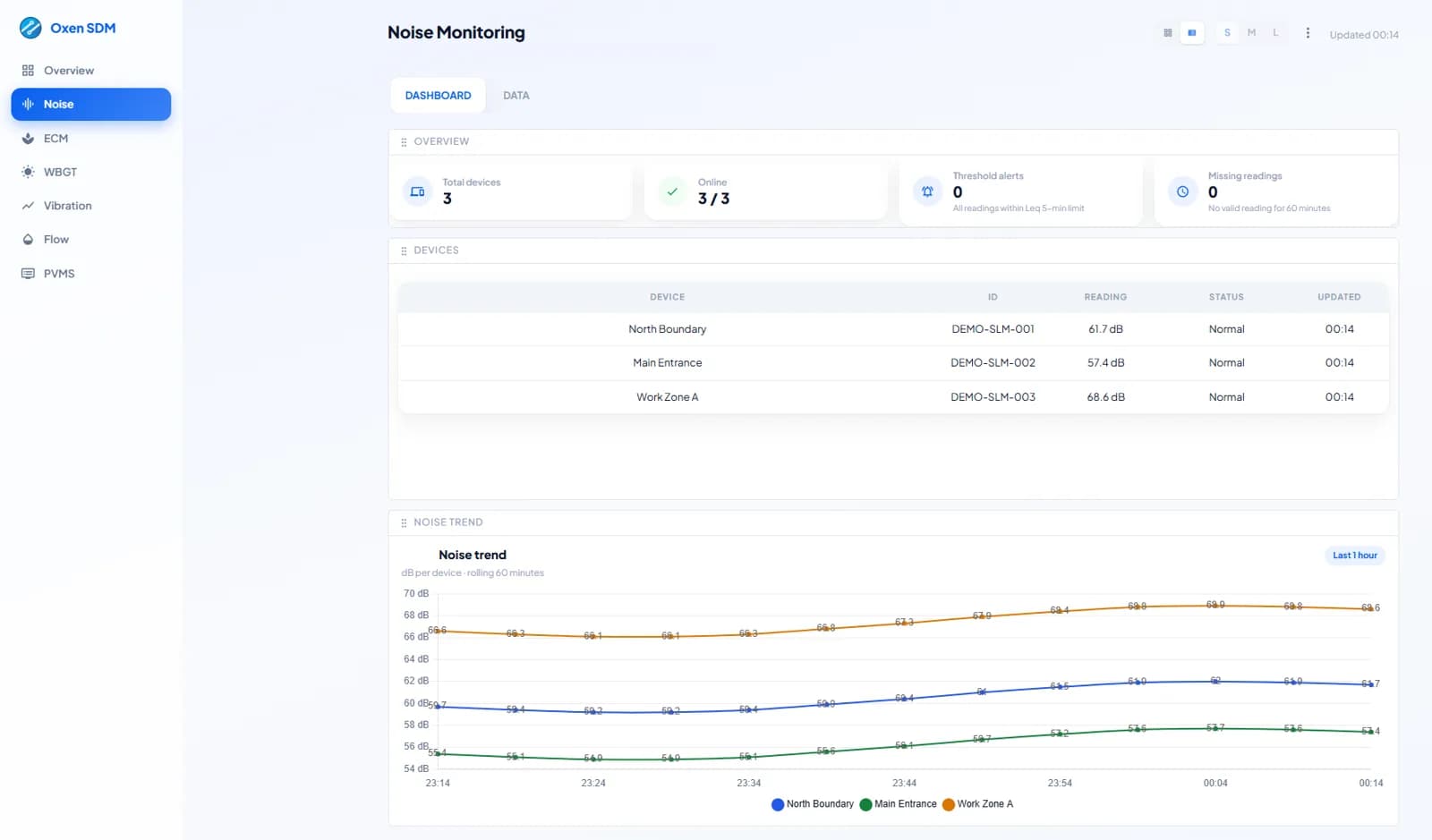Viewport: 1432px width, 840px height.
Task: Go to Overview in the sidebar
Action: 90,71
